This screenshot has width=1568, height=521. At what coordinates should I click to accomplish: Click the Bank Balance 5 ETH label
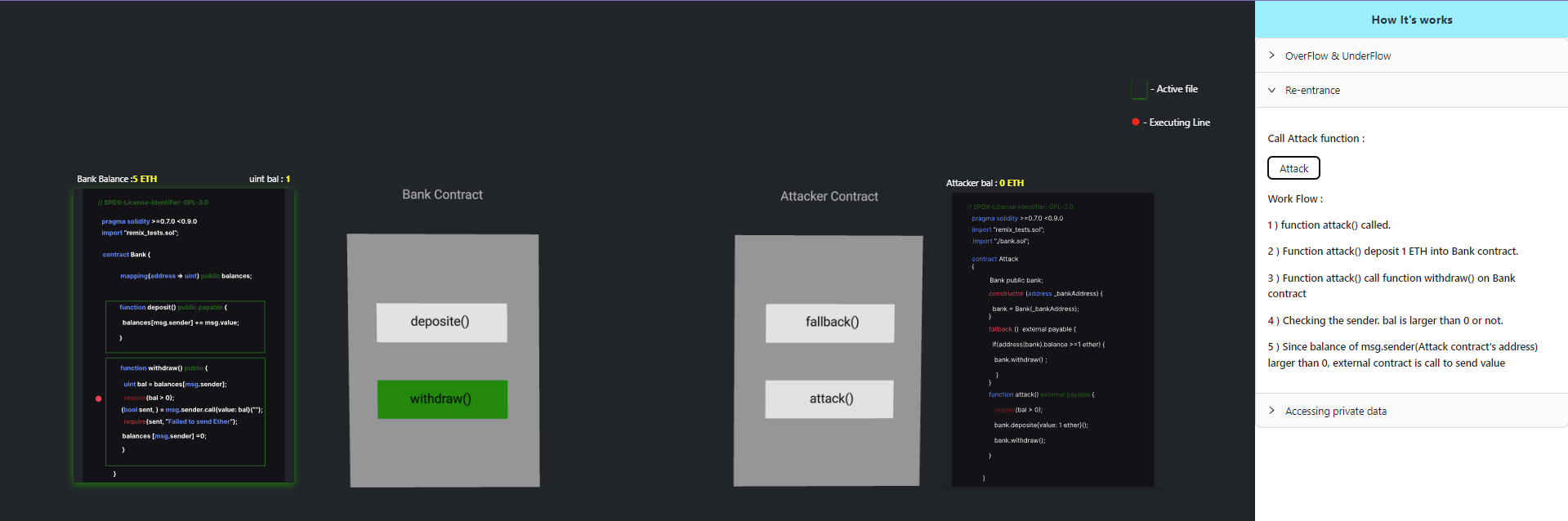117,179
